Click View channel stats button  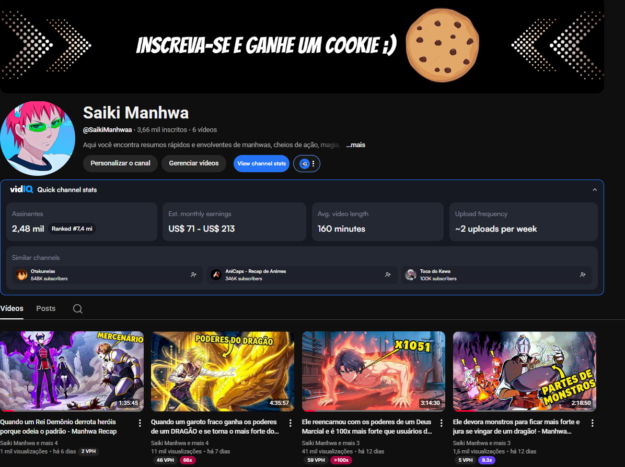[x=261, y=163]
